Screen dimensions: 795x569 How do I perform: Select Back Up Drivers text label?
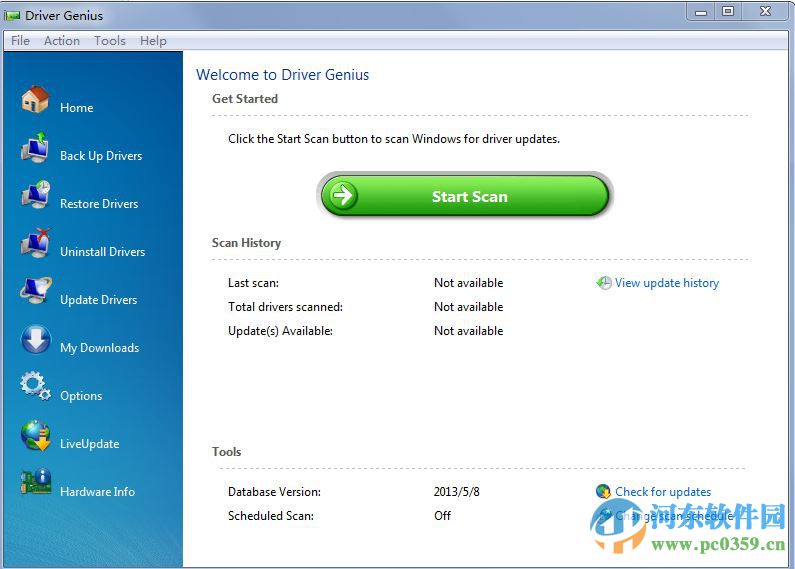(101, 156)
